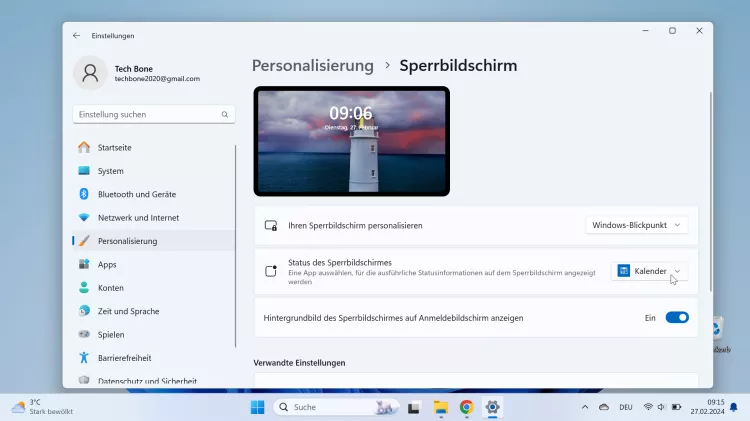Click the Bluetooth icon in sidebar
Image resolution: width=750 pixels, height=421 pixels.
coord(84,194)
